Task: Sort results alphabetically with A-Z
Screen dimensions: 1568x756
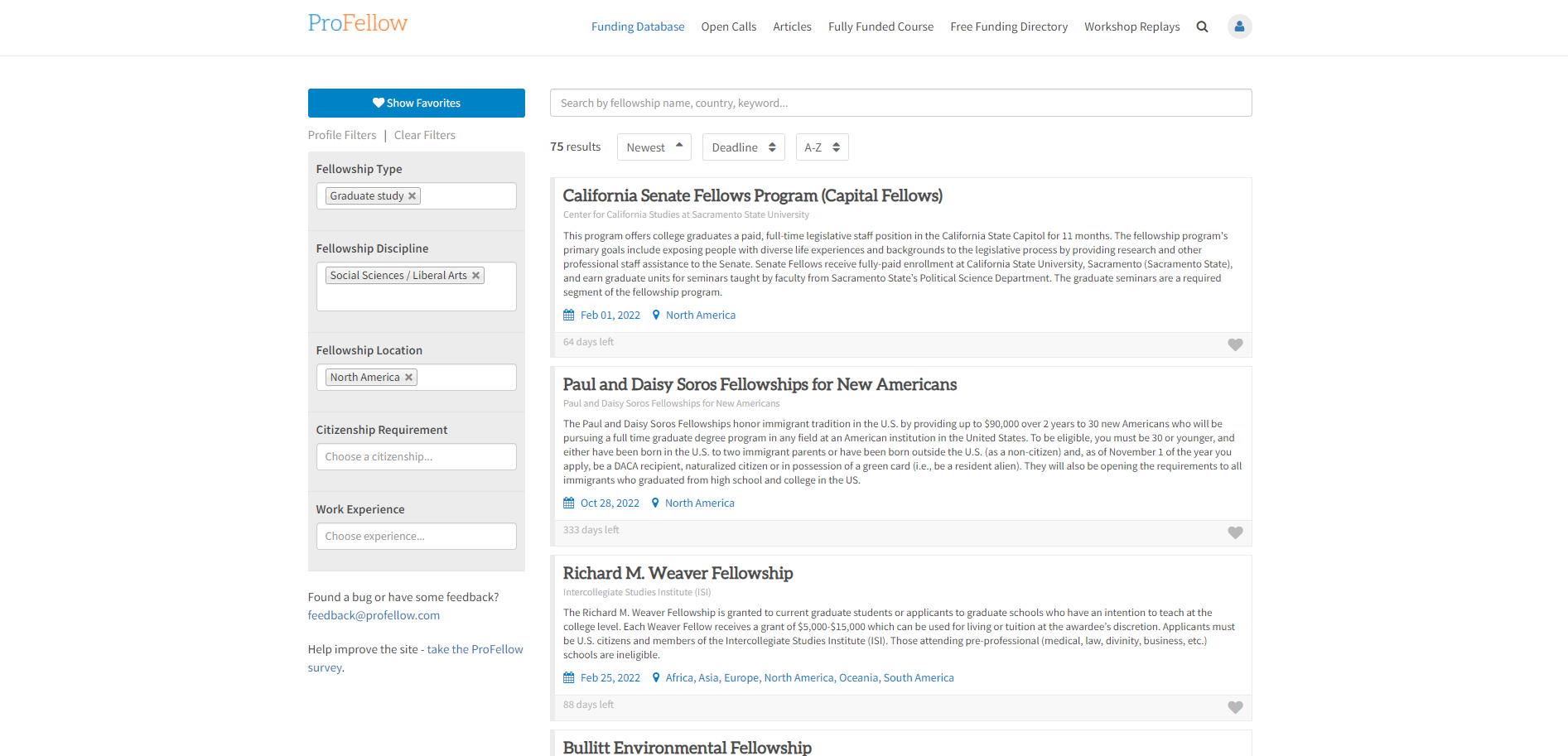Action: [822, 147]
